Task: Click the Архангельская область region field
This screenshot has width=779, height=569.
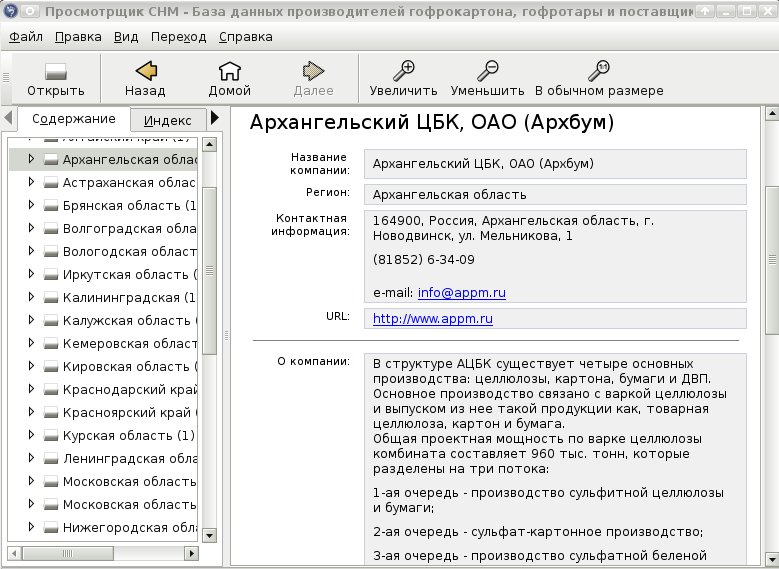Action: [x=555, y=194]
